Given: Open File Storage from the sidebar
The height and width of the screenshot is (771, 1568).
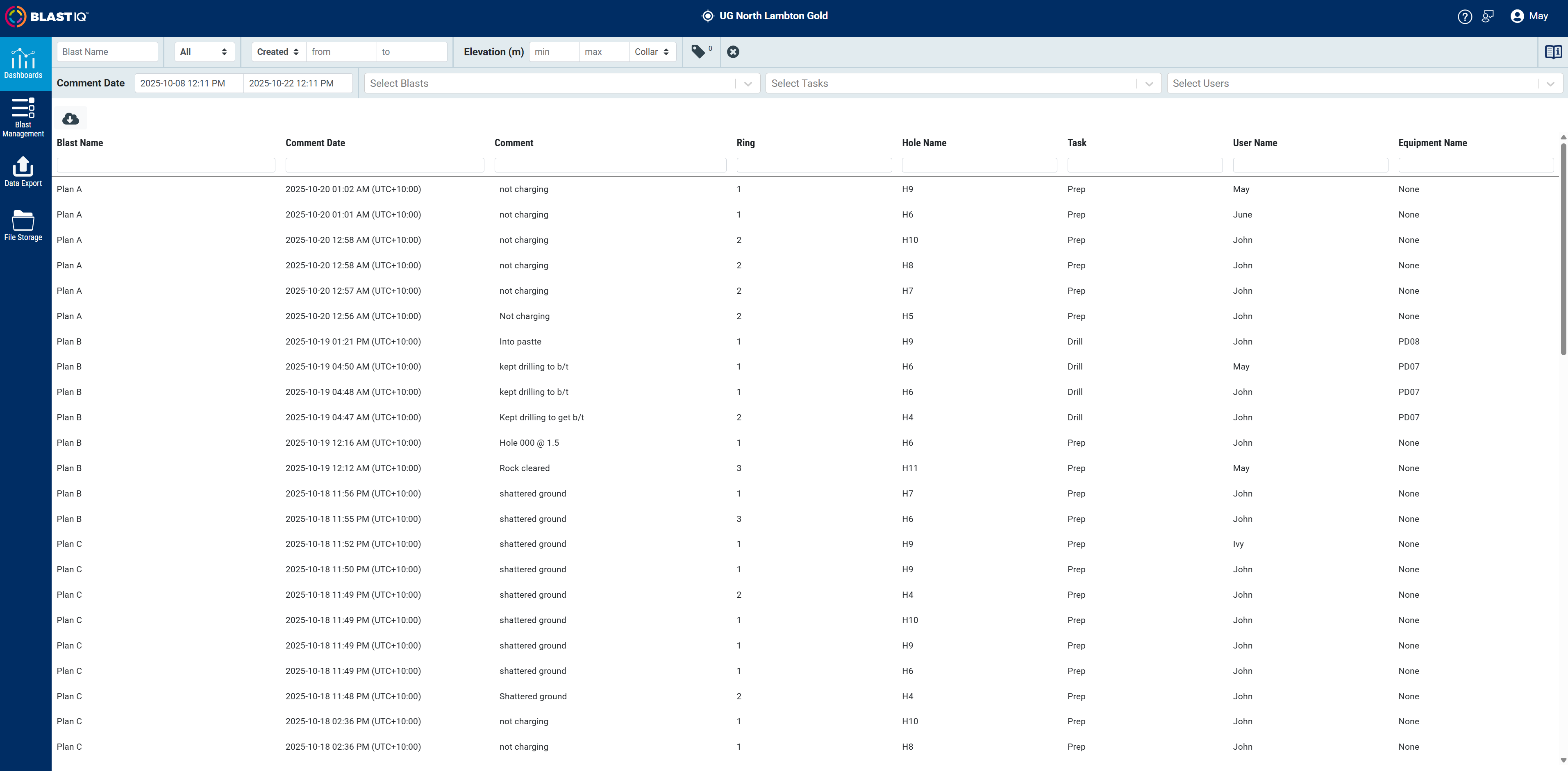Looking at the screenshot, I should coord(23,225).
